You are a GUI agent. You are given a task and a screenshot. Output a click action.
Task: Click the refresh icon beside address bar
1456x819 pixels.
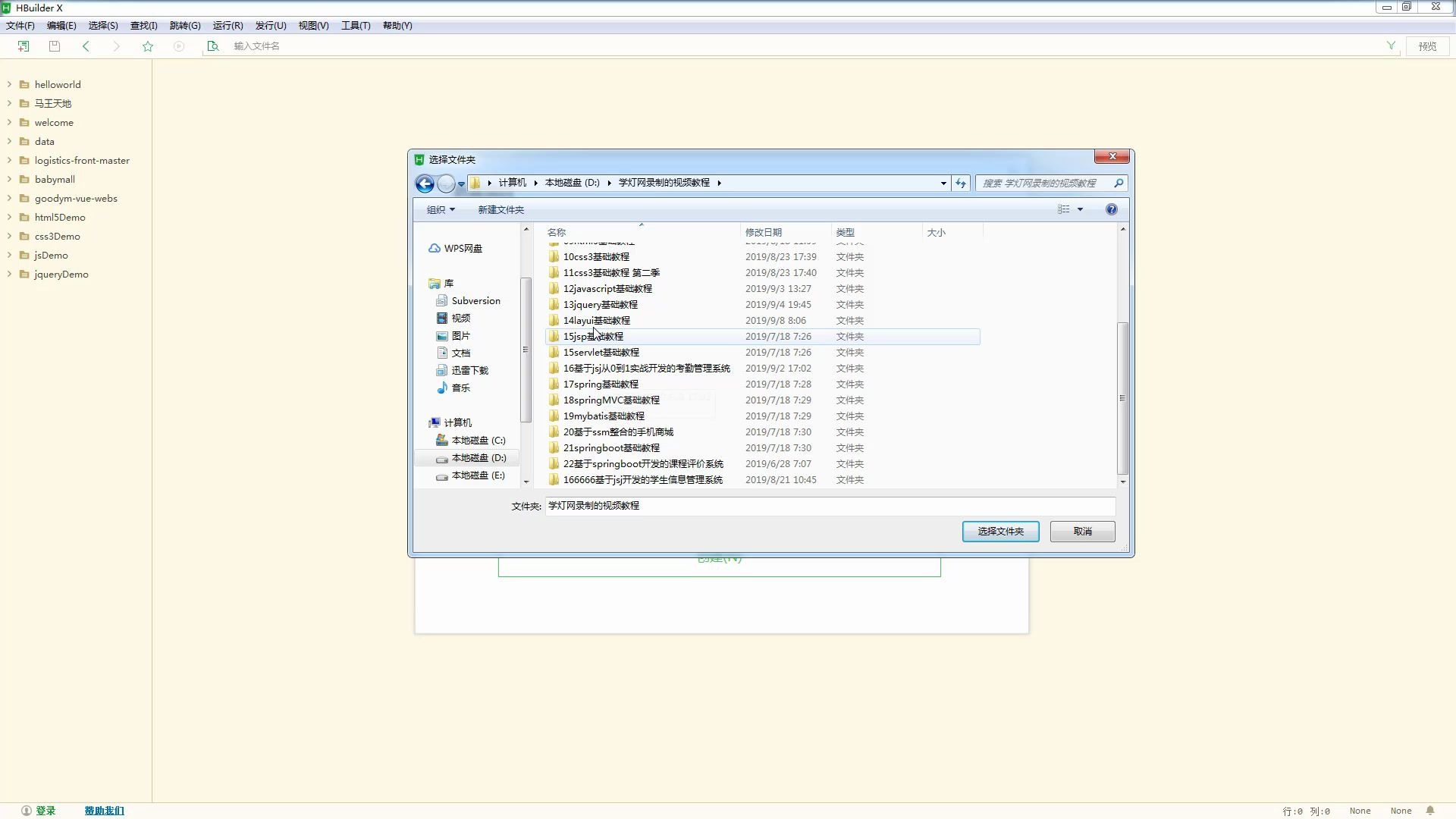coord(961,184)
